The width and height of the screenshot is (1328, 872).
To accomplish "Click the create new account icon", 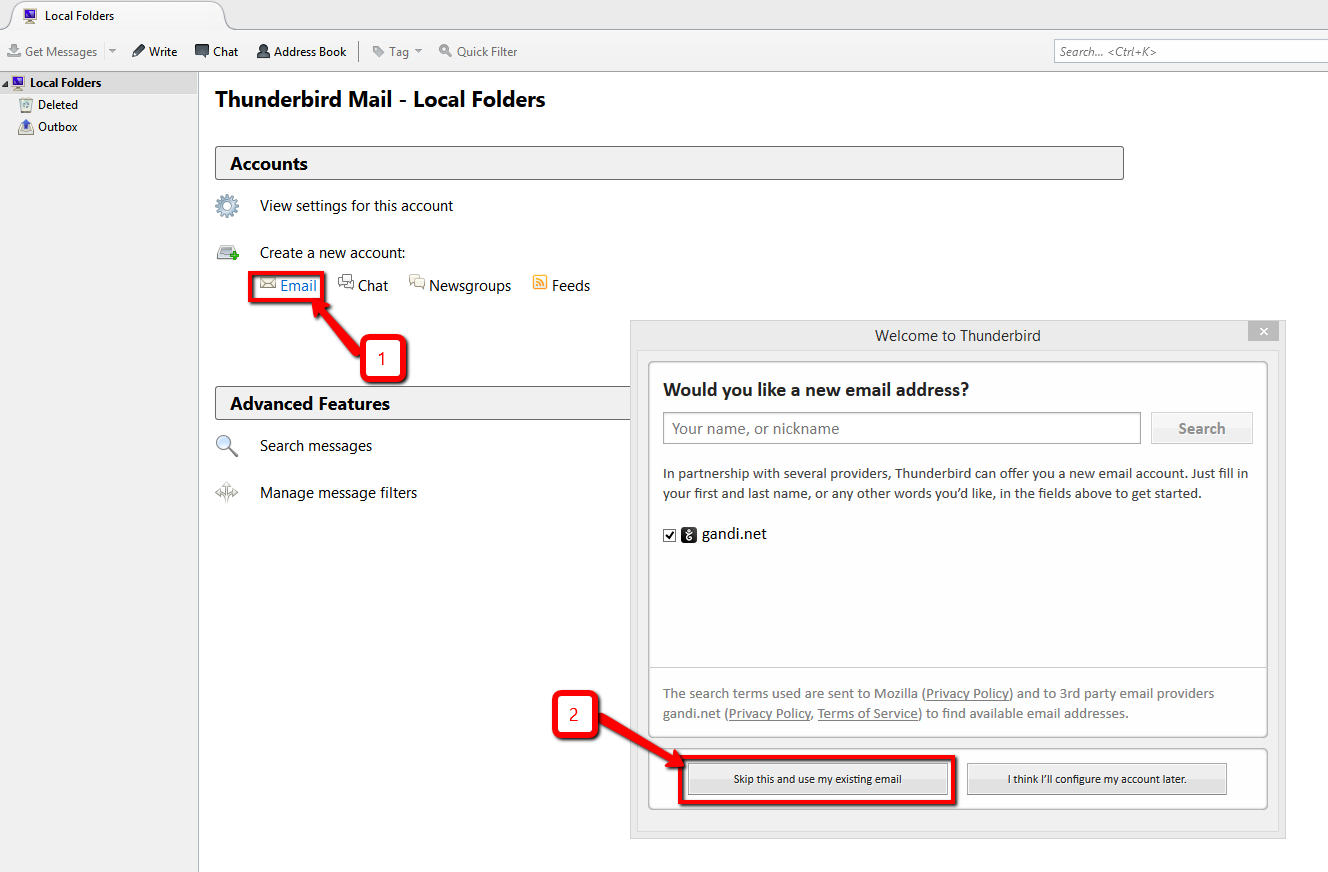I will tap(228, 253).
